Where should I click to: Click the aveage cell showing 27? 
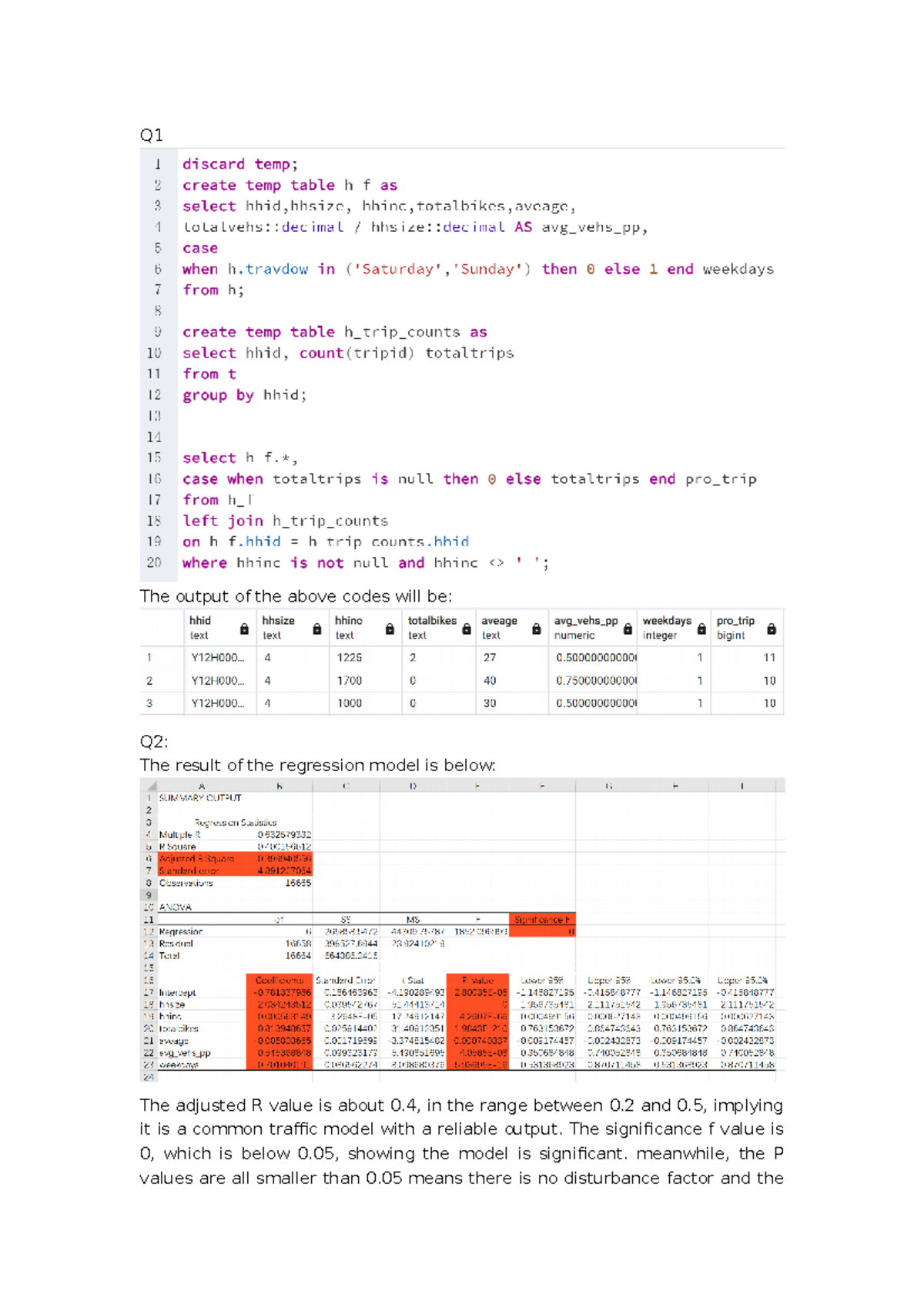click(490, 658)
